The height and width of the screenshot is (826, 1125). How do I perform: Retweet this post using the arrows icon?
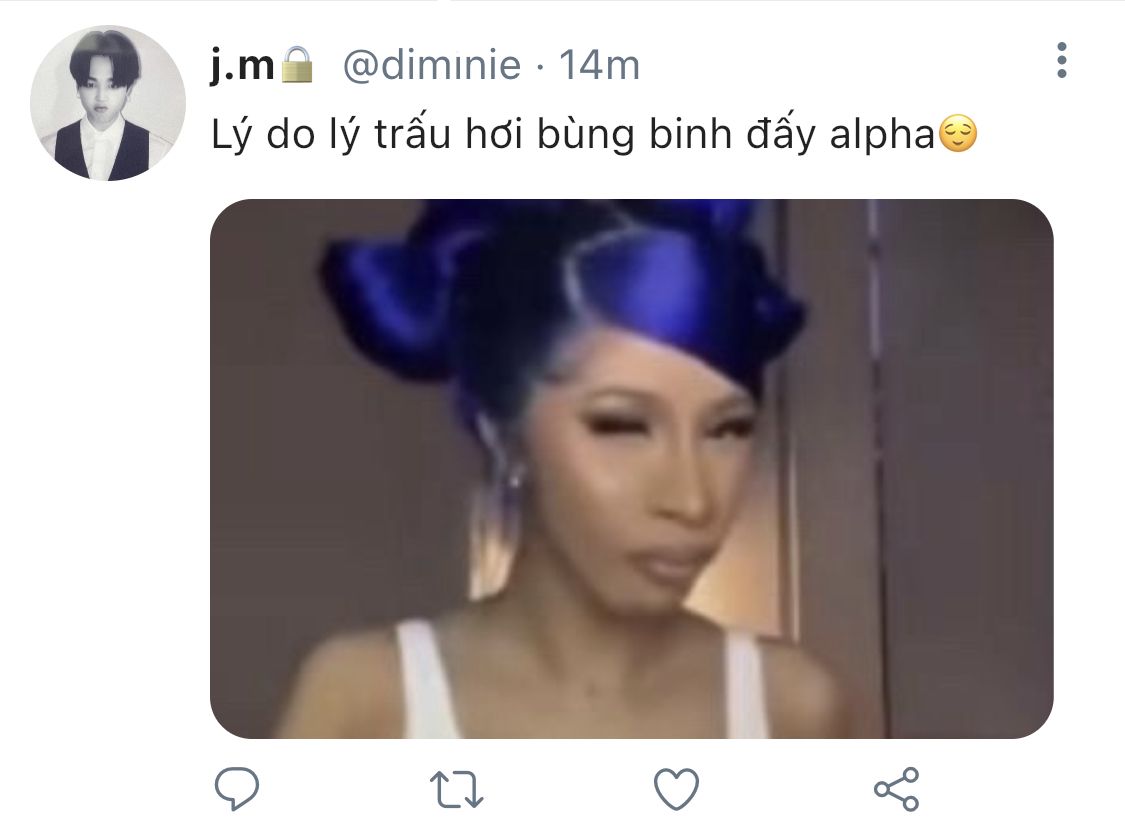456,789
